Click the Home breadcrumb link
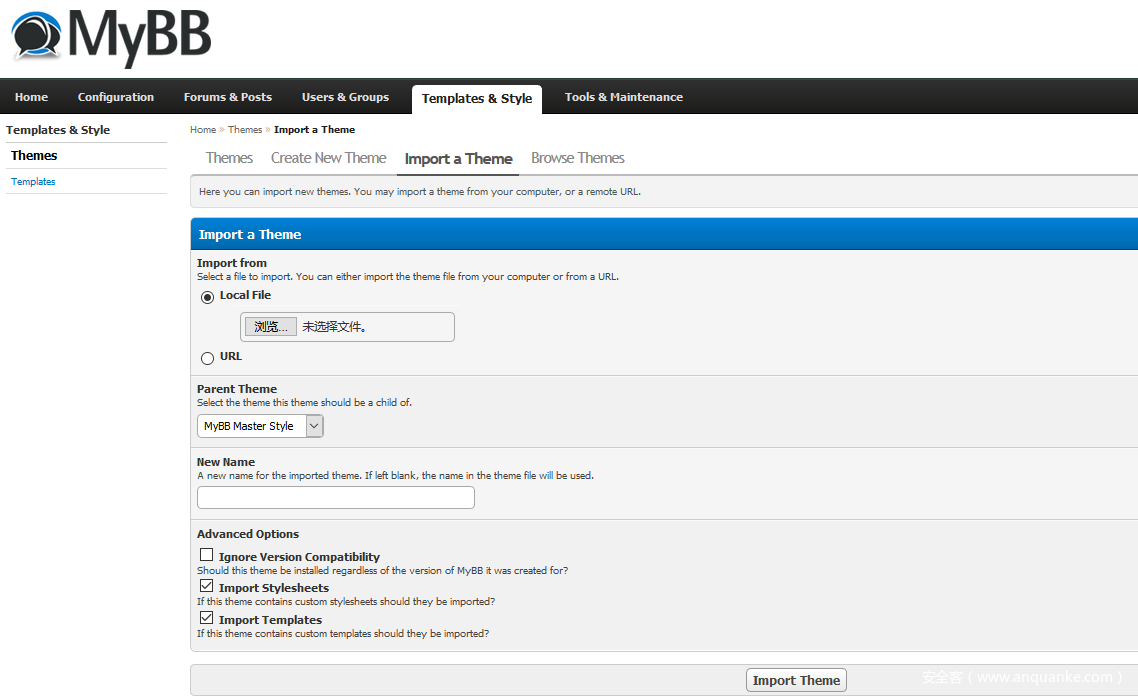 tap(203, 130)
